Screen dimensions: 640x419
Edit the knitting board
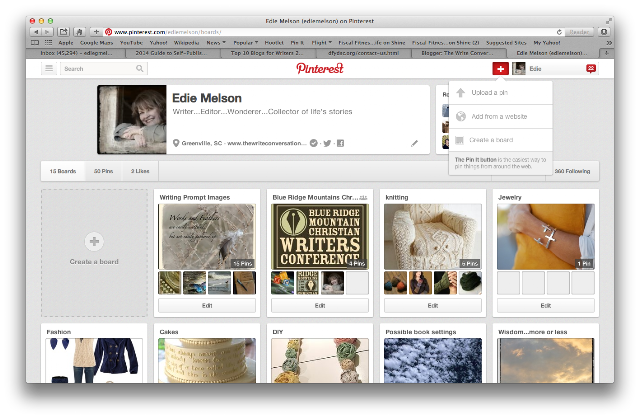(433, 306)
